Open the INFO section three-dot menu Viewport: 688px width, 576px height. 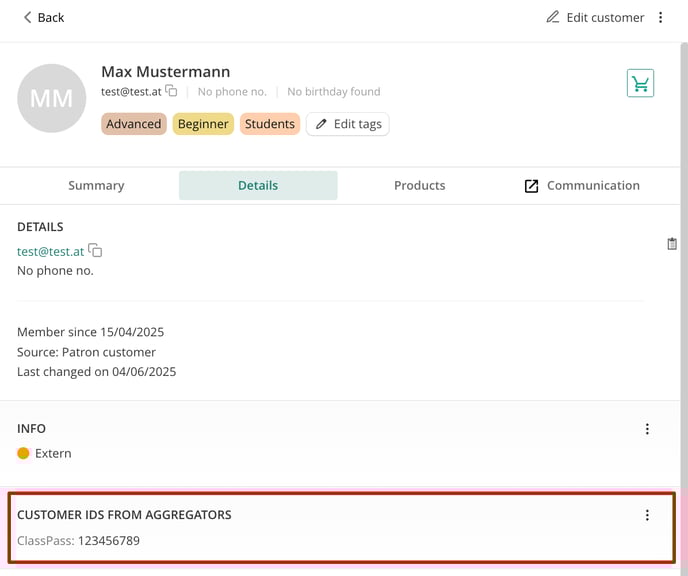647,429
